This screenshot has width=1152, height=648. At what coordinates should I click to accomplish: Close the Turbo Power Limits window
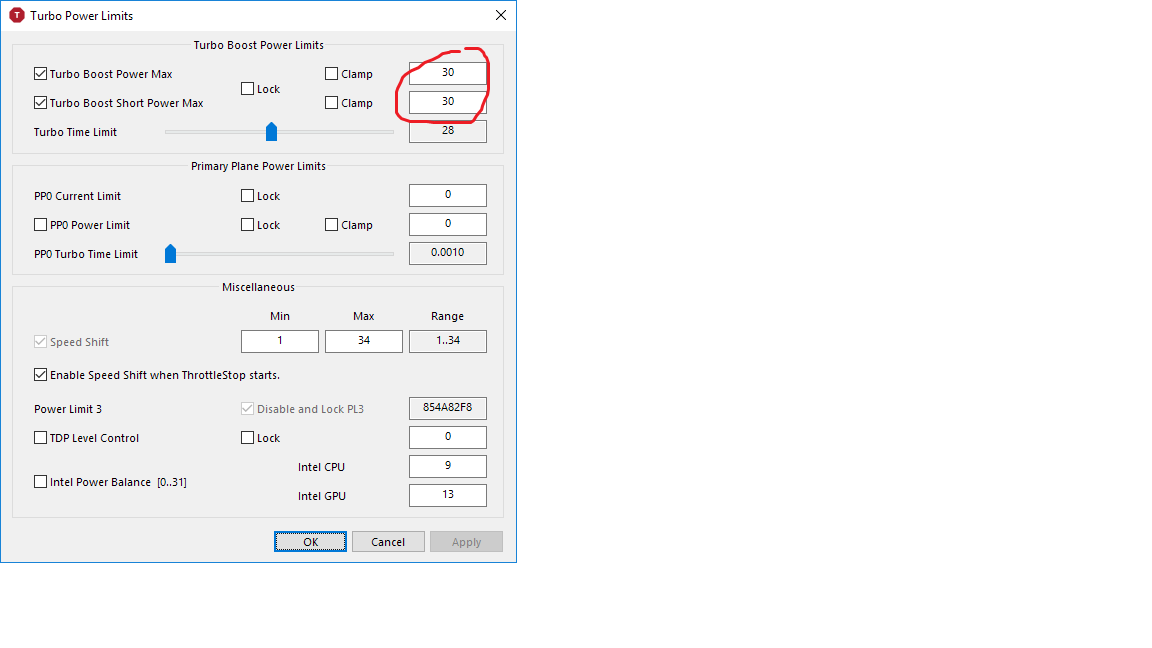pos(501,15)
